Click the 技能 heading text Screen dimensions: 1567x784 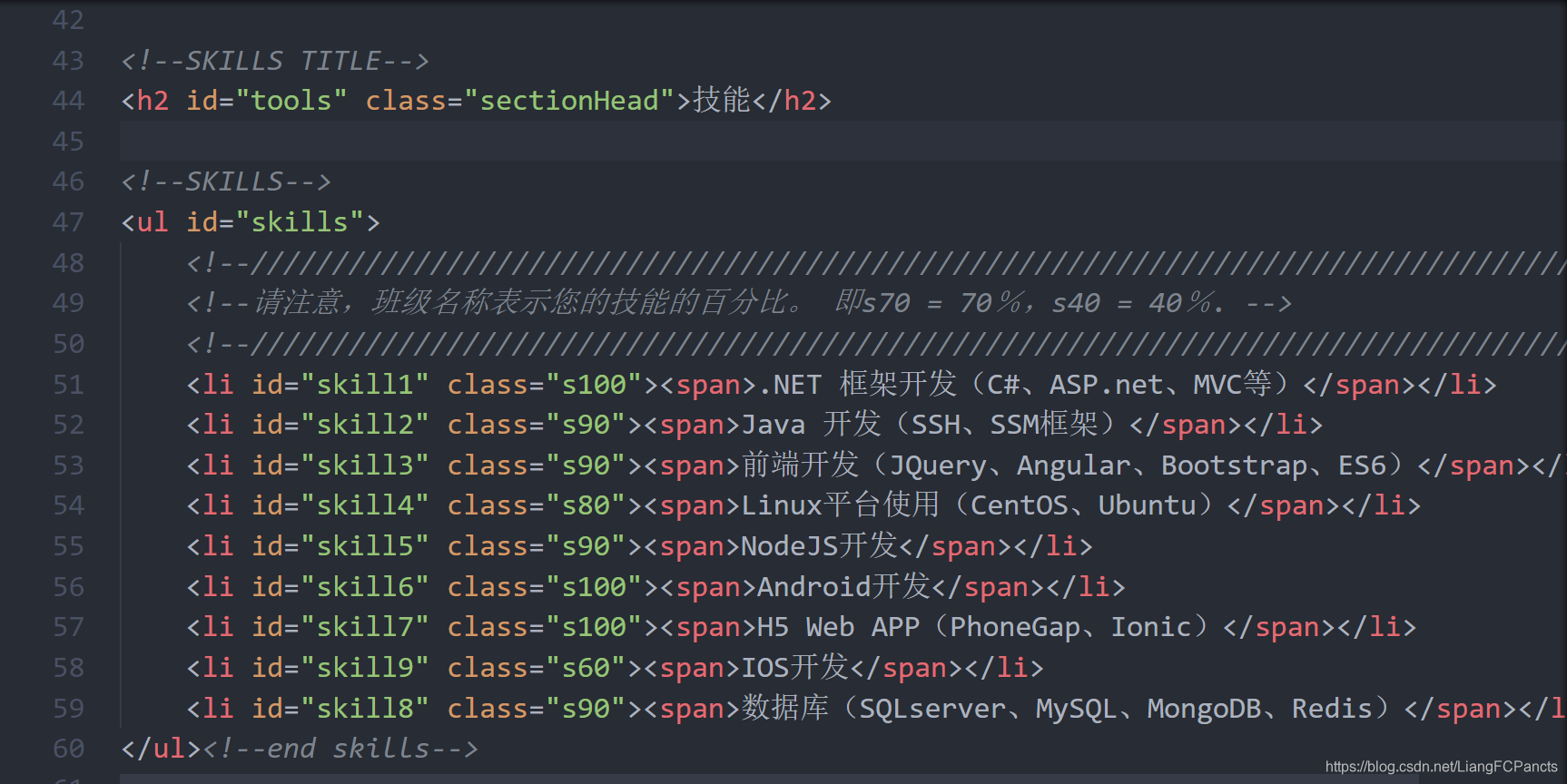pyautogui.click(x=722, y=100)
